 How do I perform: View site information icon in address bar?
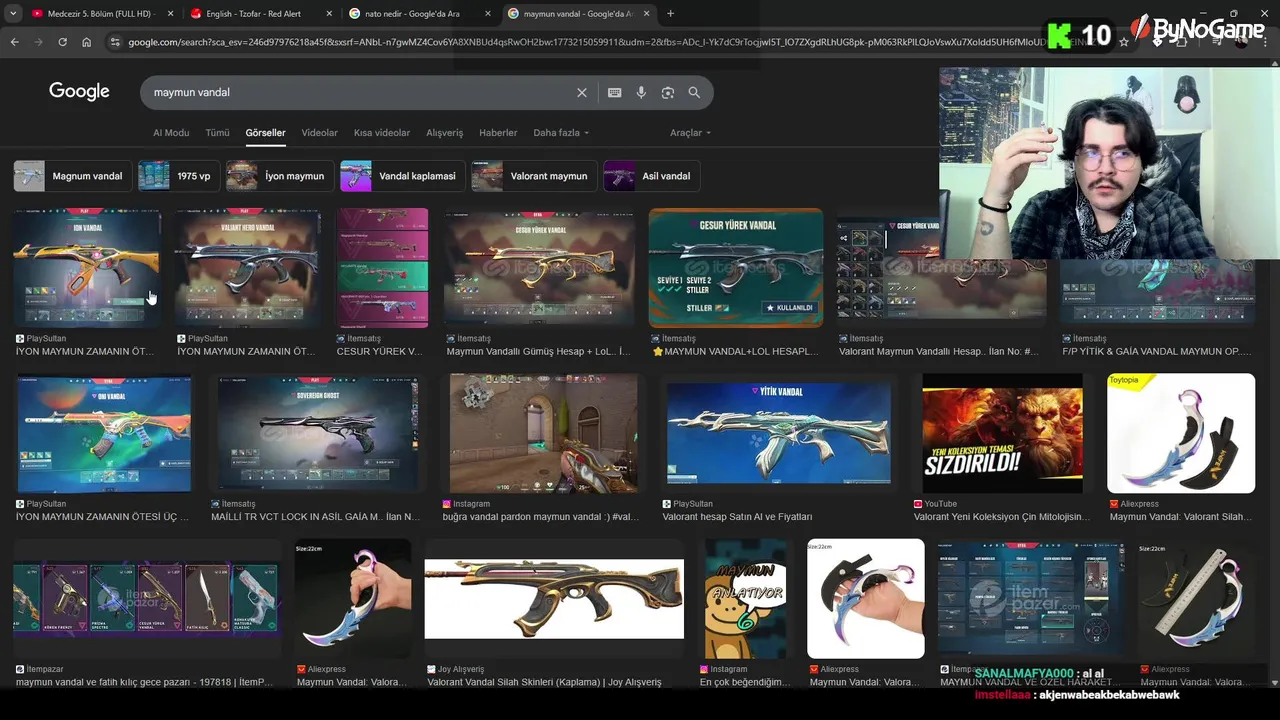tap(114, 42)
